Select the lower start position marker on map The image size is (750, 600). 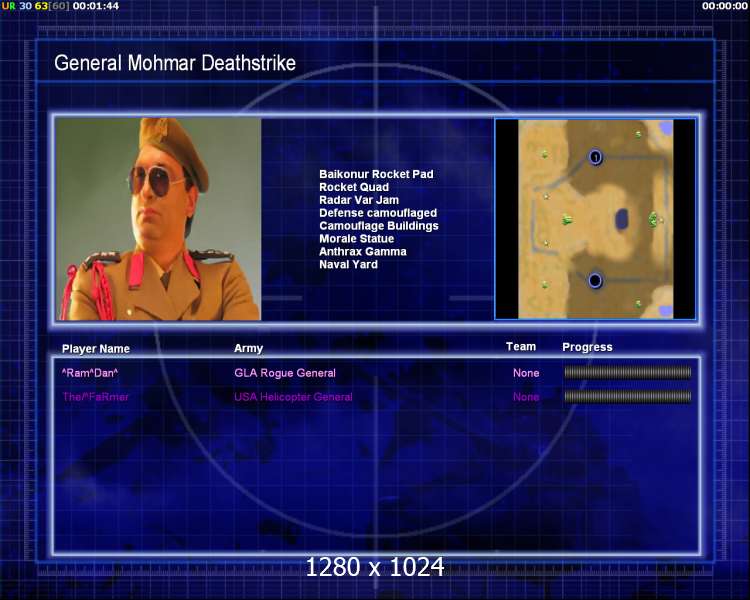point(595,280)
